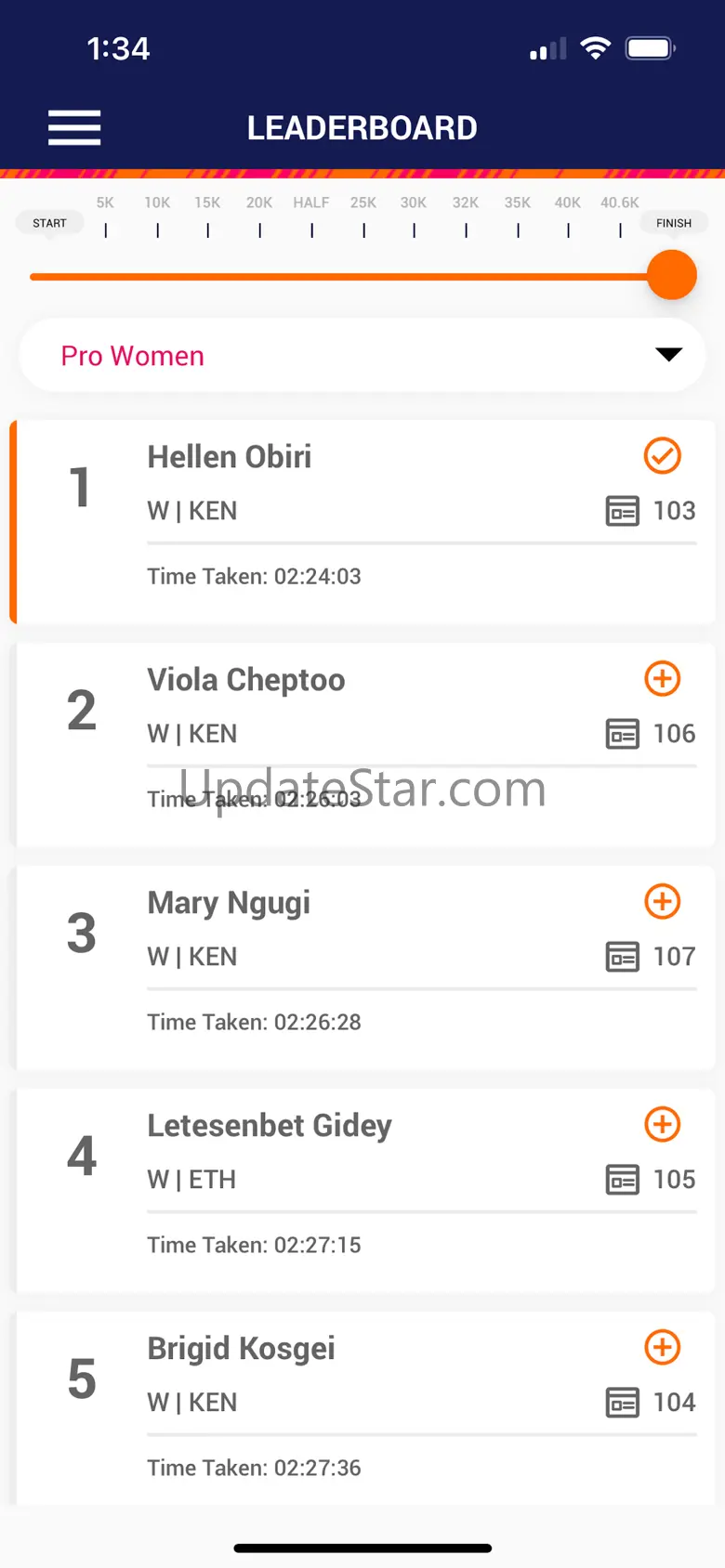Tap the bib card icon beside 103

pos(622,511)
